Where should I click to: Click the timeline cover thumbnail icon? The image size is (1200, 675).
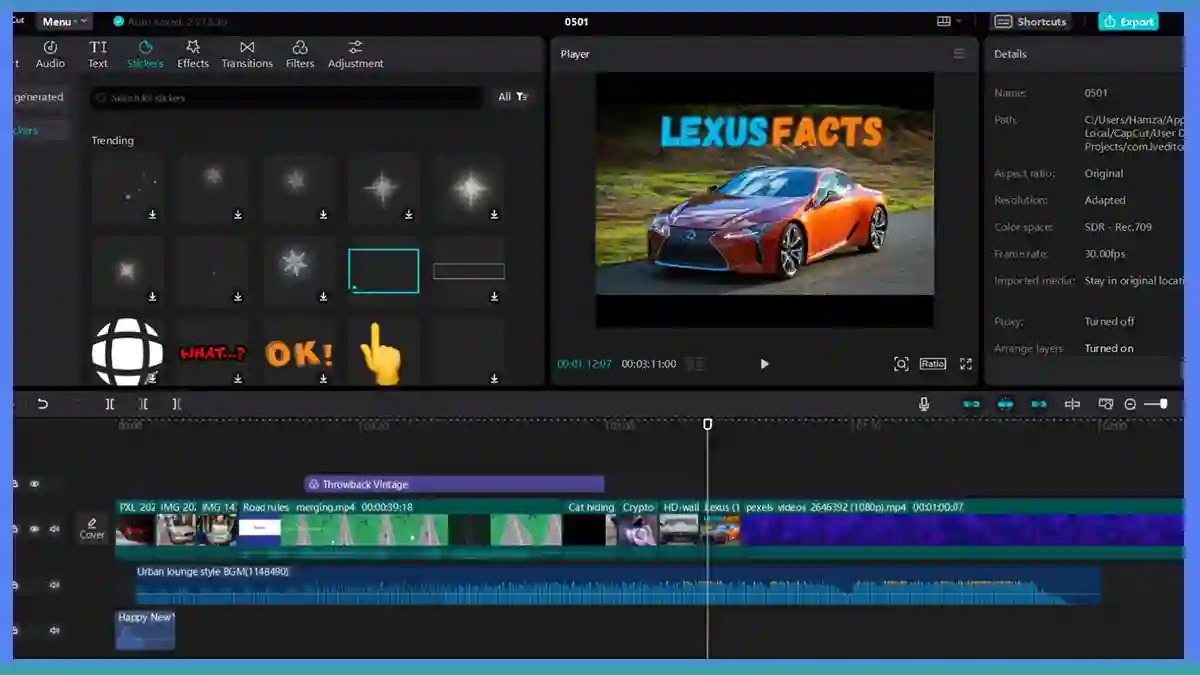[1106, 404]
